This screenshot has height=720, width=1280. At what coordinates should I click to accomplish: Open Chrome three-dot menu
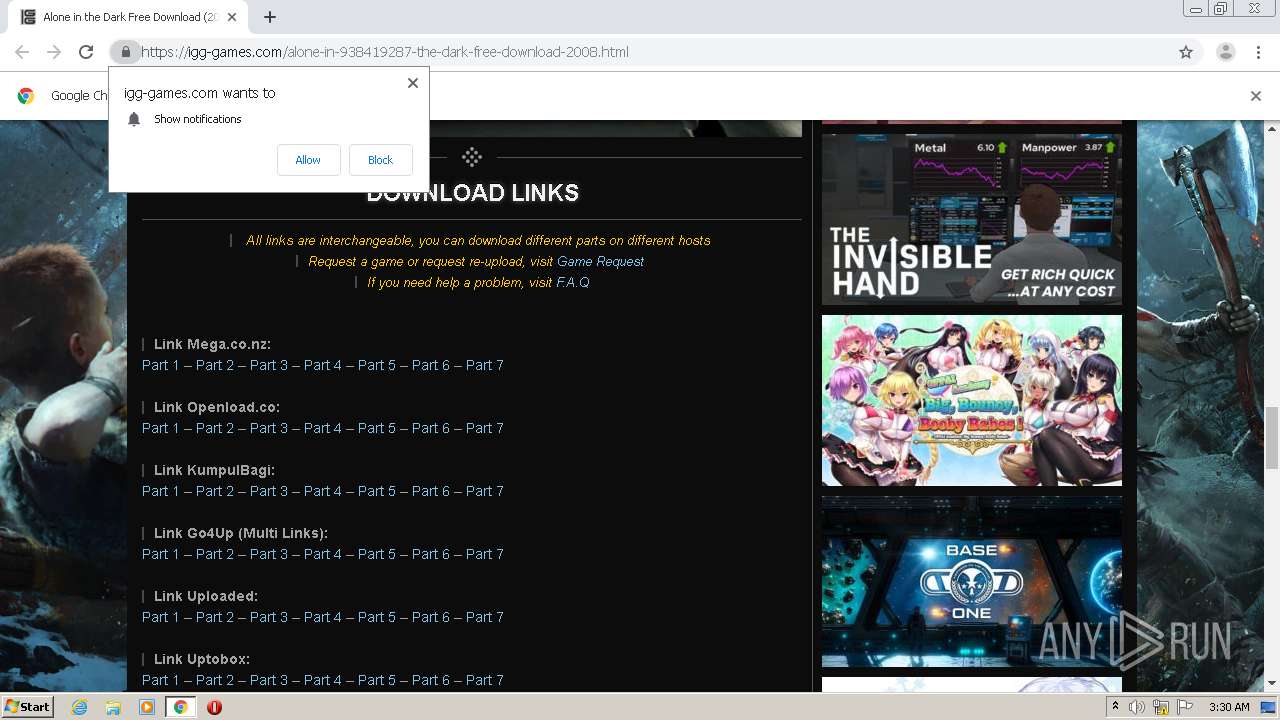coord(1258,52)
